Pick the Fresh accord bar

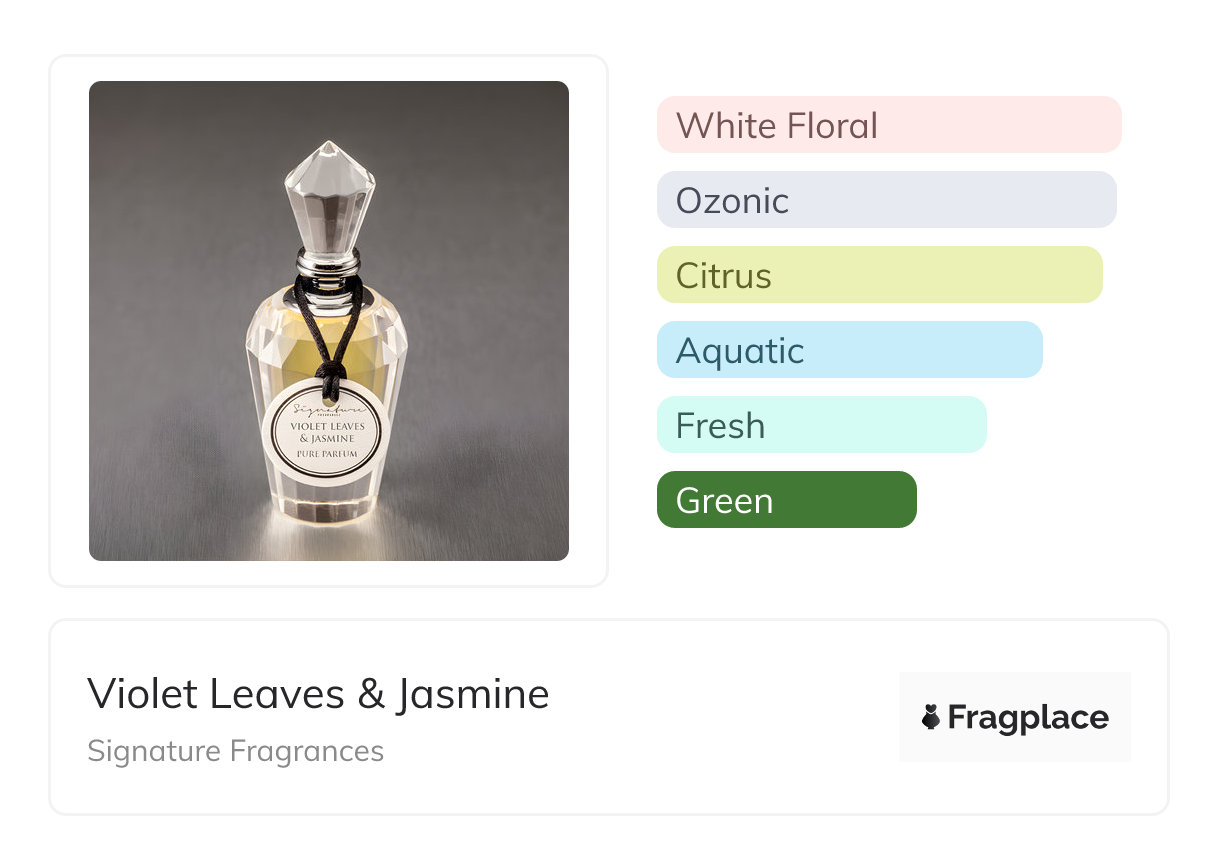coord(821,425)
